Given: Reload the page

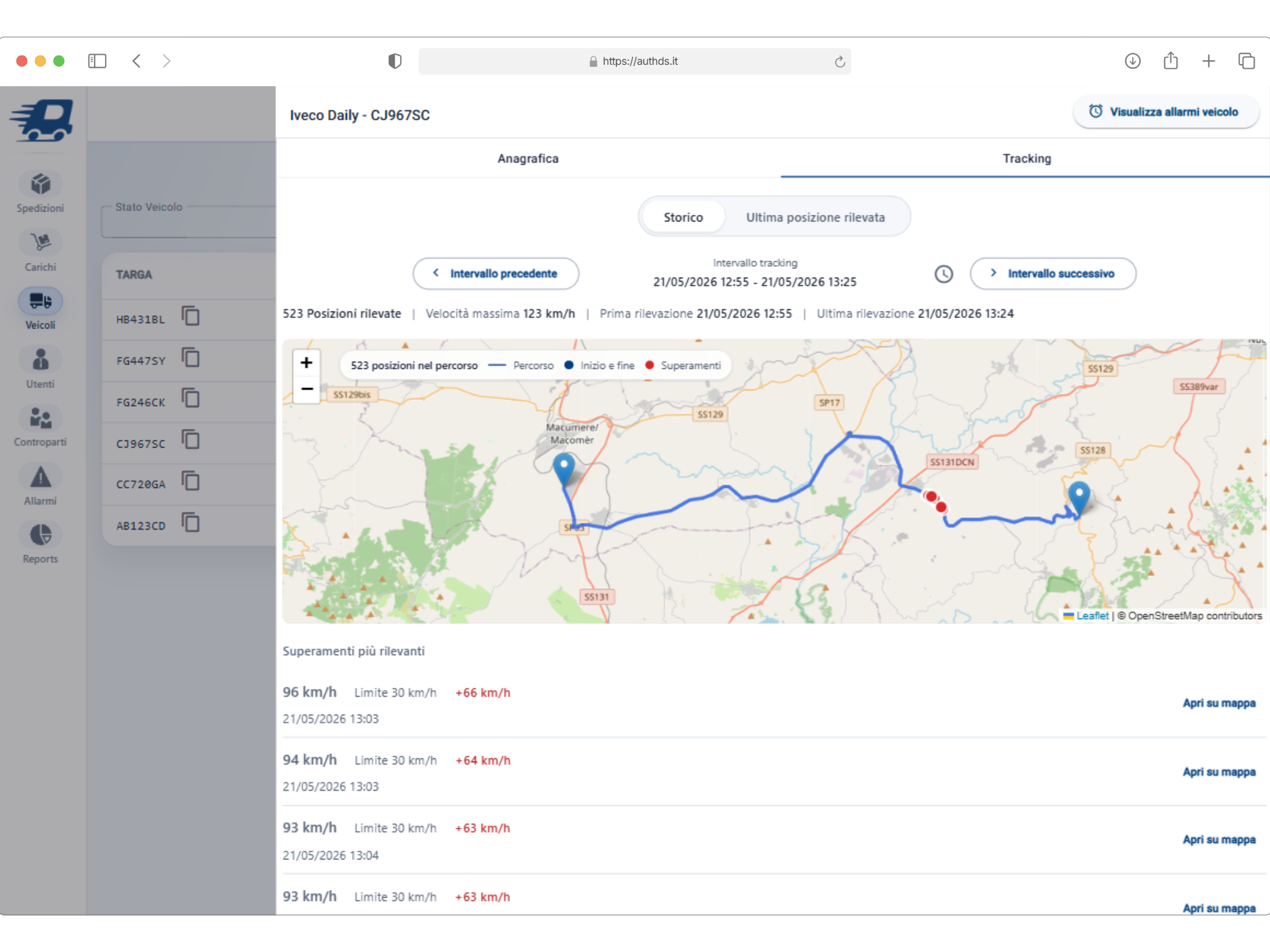Looking at the screenshot, I should pos(839,61).
